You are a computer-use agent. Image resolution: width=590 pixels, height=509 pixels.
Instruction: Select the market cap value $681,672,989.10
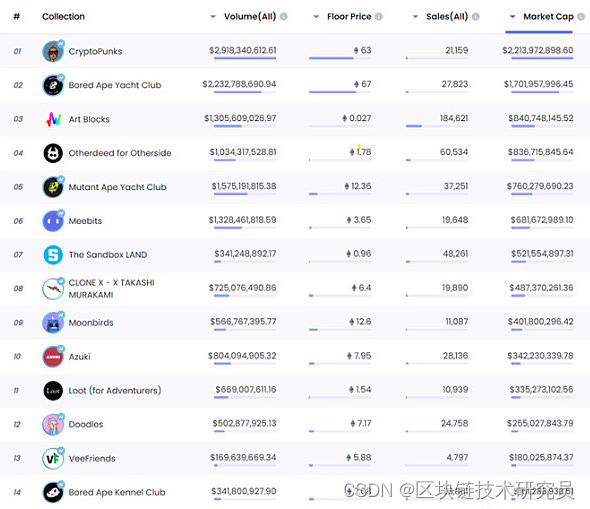click(x=542, y=220)
